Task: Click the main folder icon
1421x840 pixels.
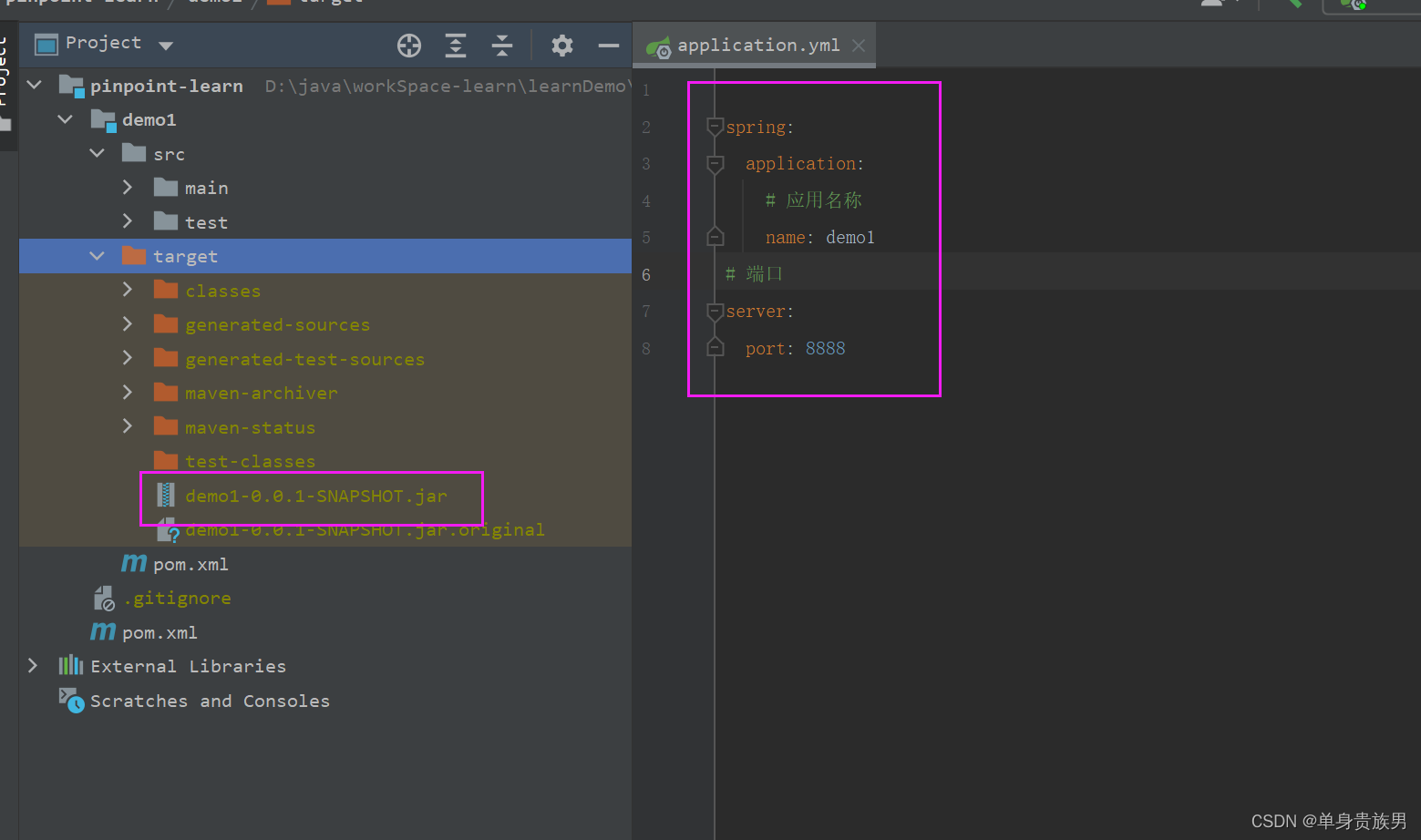Action: (166, 187)
